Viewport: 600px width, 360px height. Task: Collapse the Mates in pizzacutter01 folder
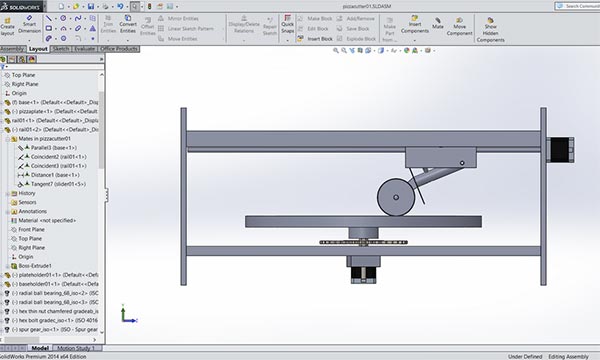coord(8,139)
